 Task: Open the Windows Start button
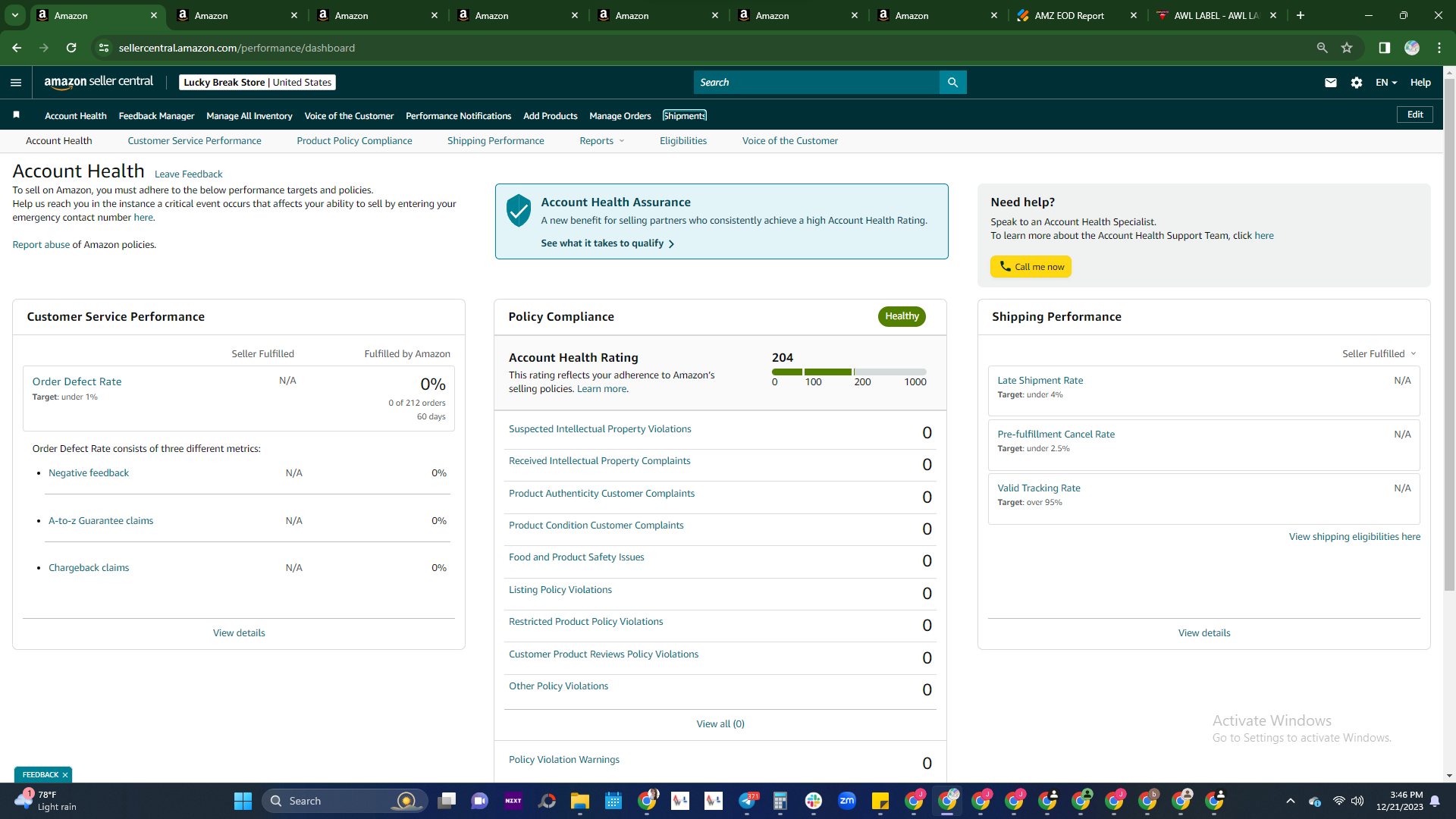(x=243, y=801)
